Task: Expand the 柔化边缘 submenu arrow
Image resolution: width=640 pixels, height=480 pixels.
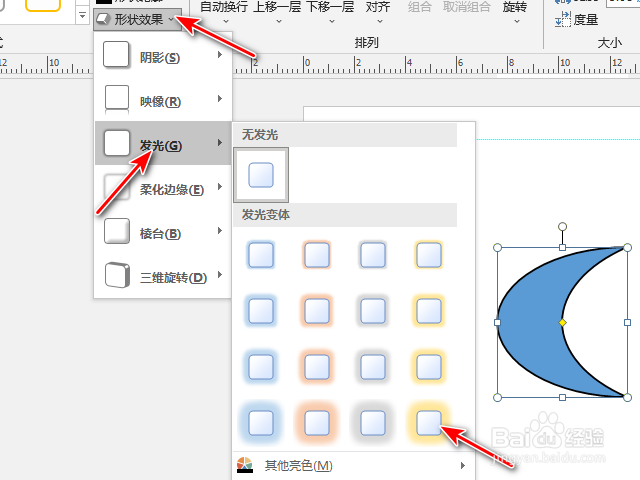Action: (x=220, y=187)
